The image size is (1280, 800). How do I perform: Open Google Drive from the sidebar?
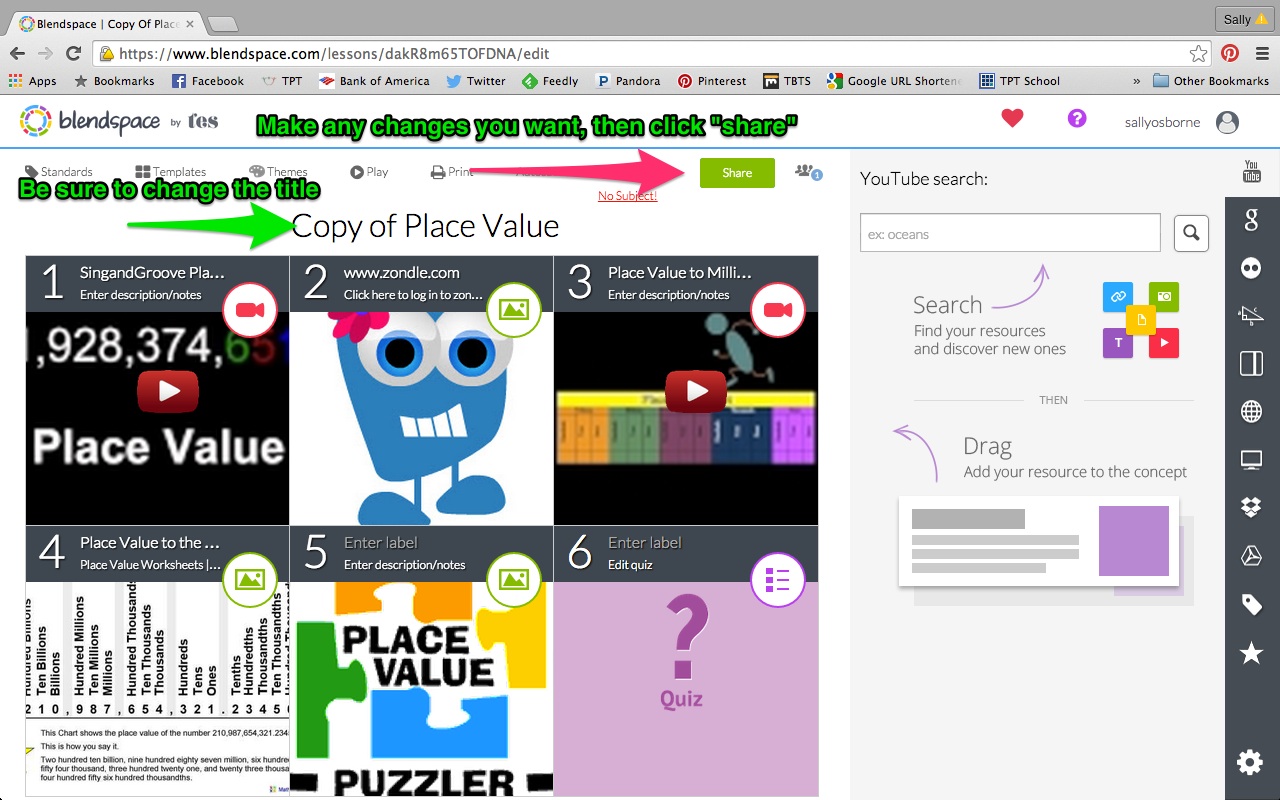pyautogui.click(x=1251, y=556)
